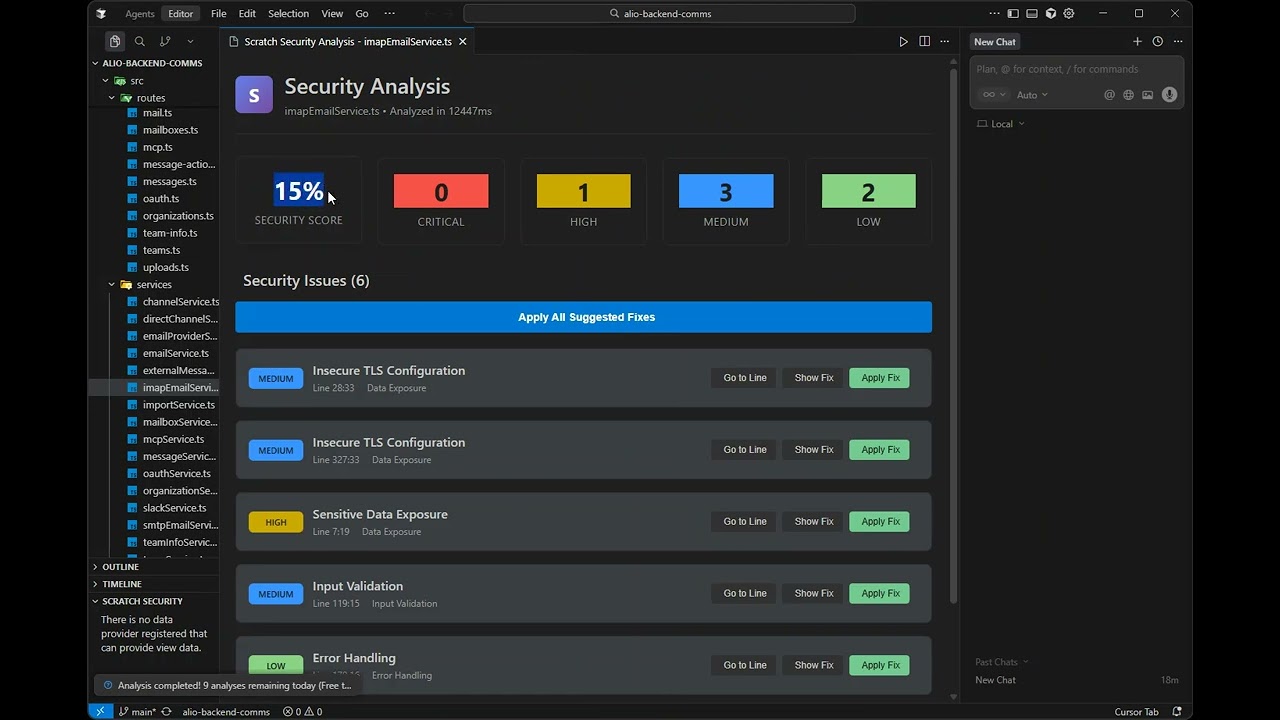Open the Go menu
Viewport: 1280px width, 720px height.
tap(362, 14)
